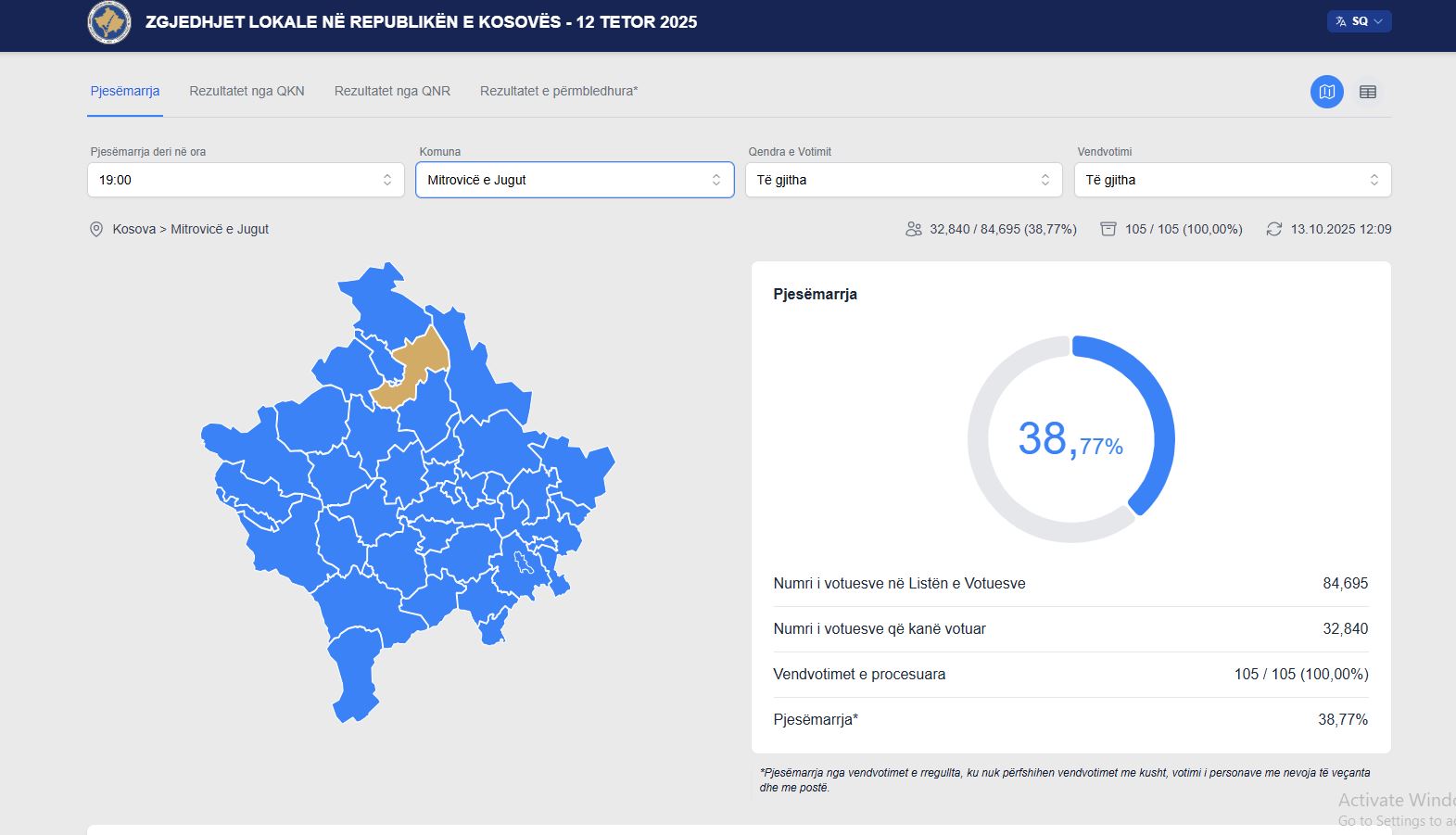Click the ballot box polling stations icon
The height and width of the screenshot is (835, 1456).
[1108, 229]
